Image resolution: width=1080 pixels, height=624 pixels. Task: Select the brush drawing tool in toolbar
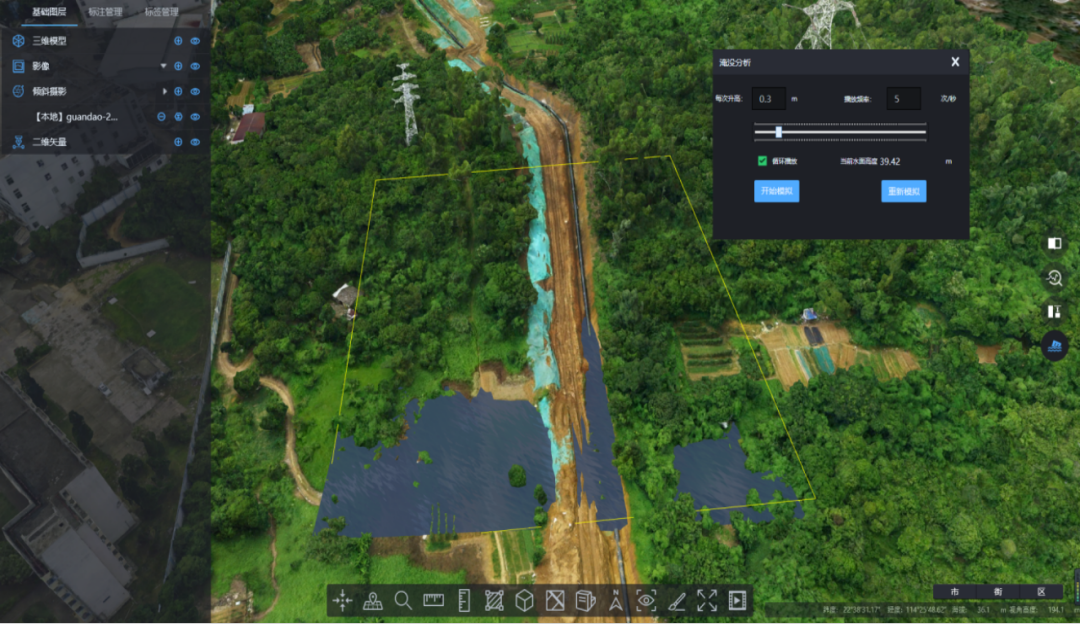pyautogui.click(x=677, y=600)
